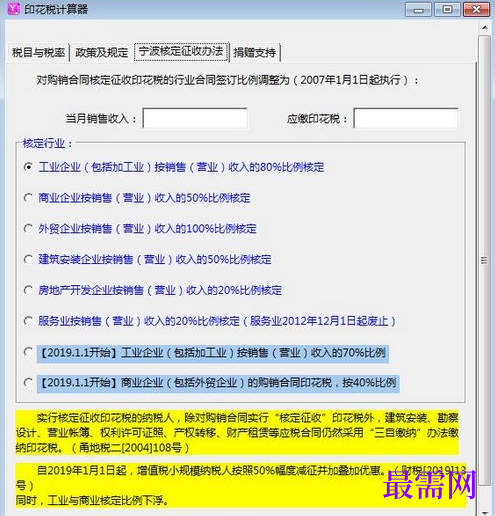Viewport: 495px width, 516px height.
Task: Minimize the 印花税计算器 window
Action: (x=418, y=10)
